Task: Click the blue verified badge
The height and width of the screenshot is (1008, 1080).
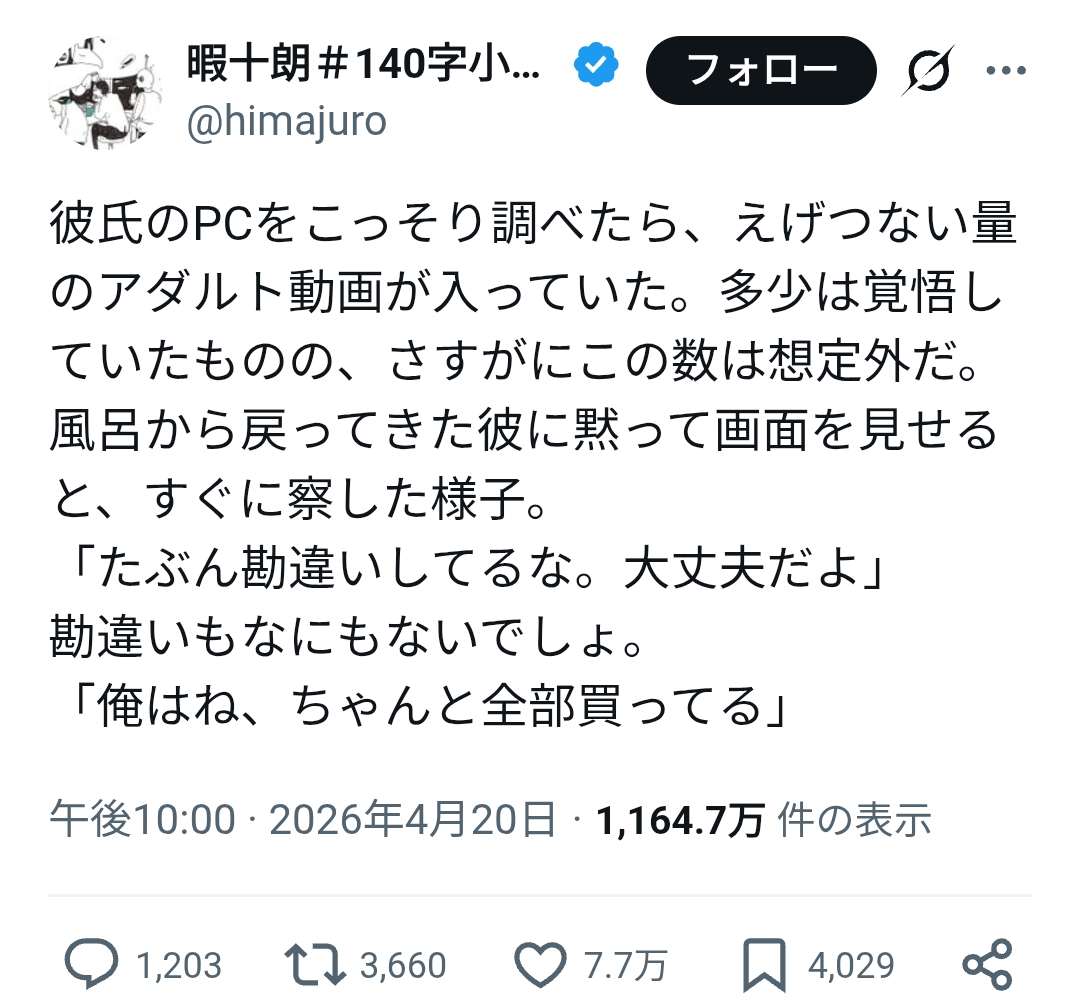Action: pyautogui.click(x=598, y=68)
